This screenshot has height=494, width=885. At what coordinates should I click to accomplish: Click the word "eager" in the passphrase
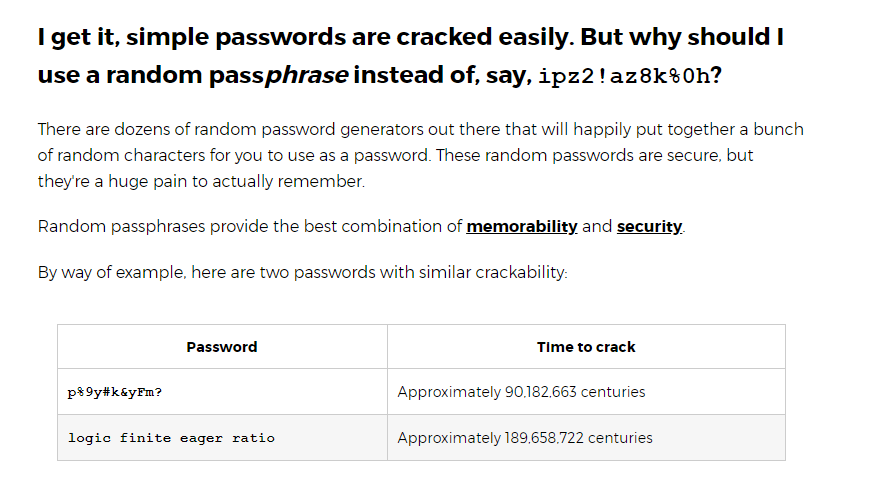201,438
